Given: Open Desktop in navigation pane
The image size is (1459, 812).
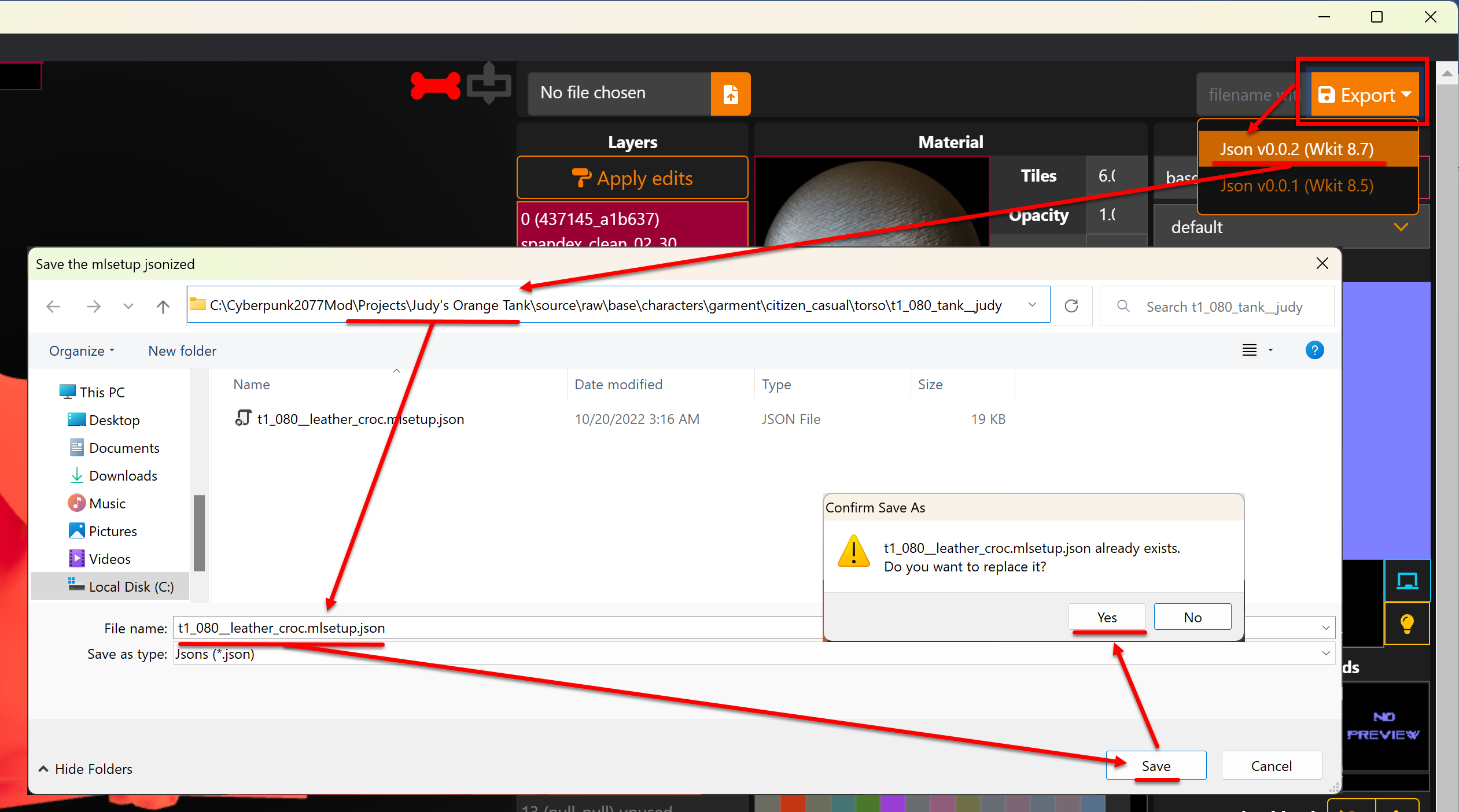Looking at the screenshot, I should (104, 420).
